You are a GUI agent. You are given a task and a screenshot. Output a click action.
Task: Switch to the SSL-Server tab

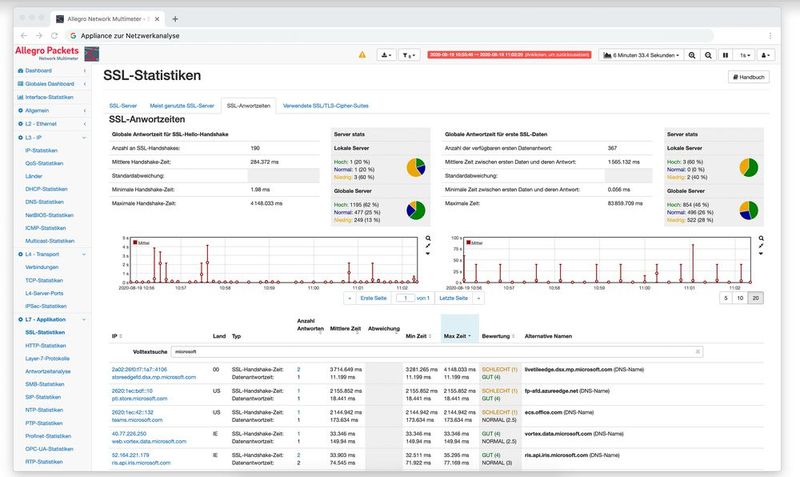pyautogui.click(x=123, y=104)
